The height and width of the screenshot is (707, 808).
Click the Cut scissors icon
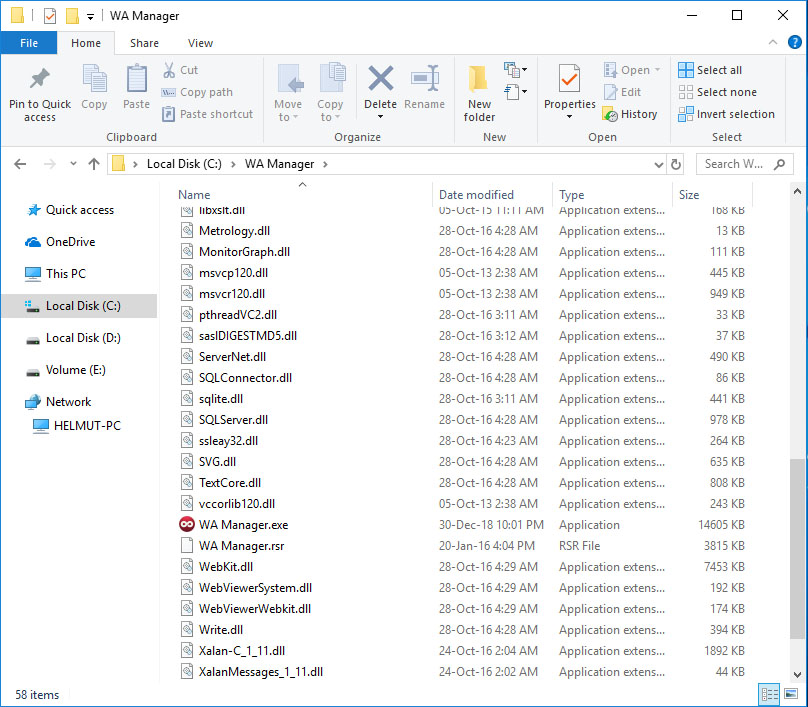(169, 70)
